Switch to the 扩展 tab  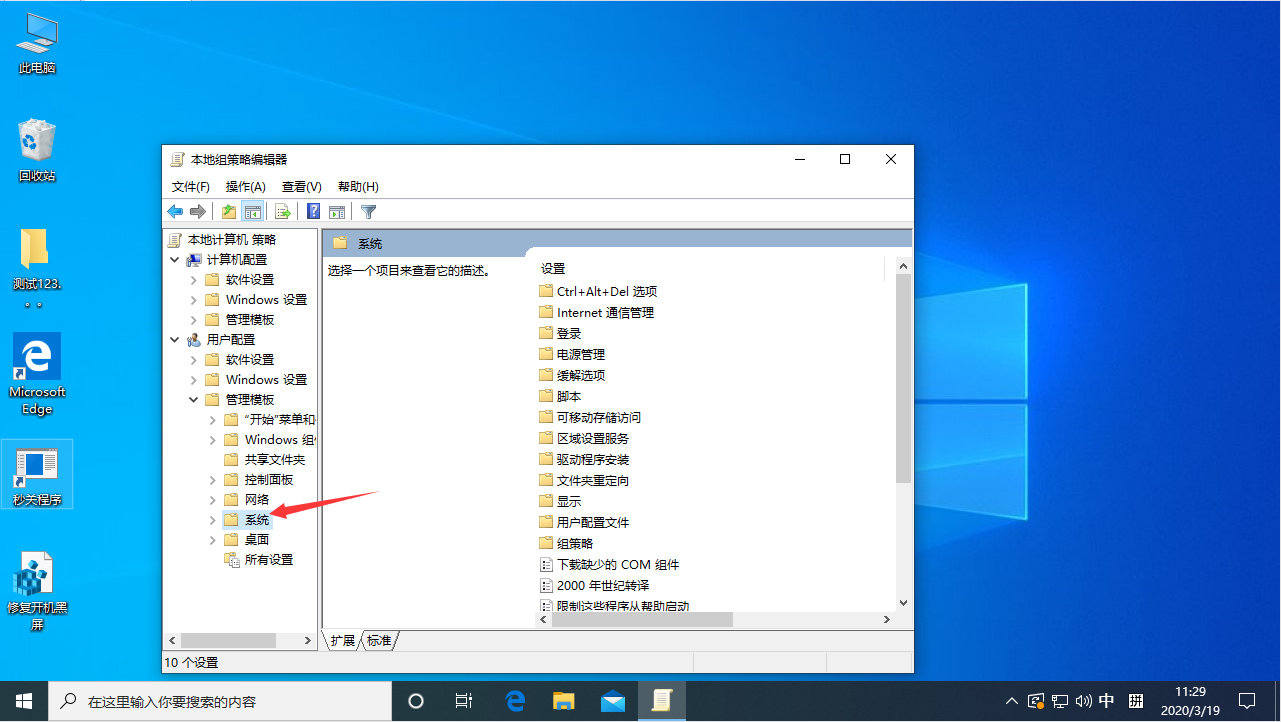coord(341,641)
